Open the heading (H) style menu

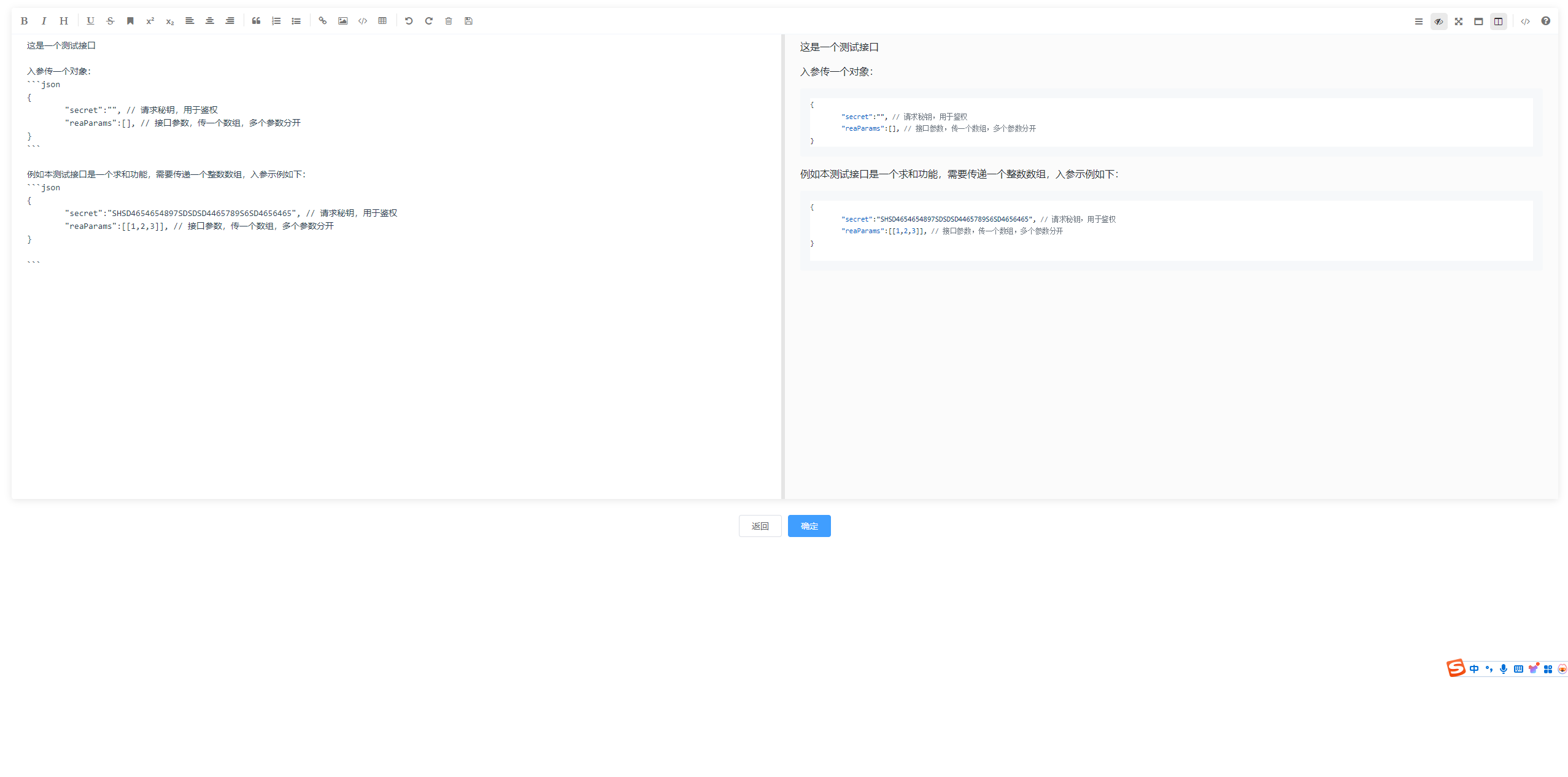(63, 21)
